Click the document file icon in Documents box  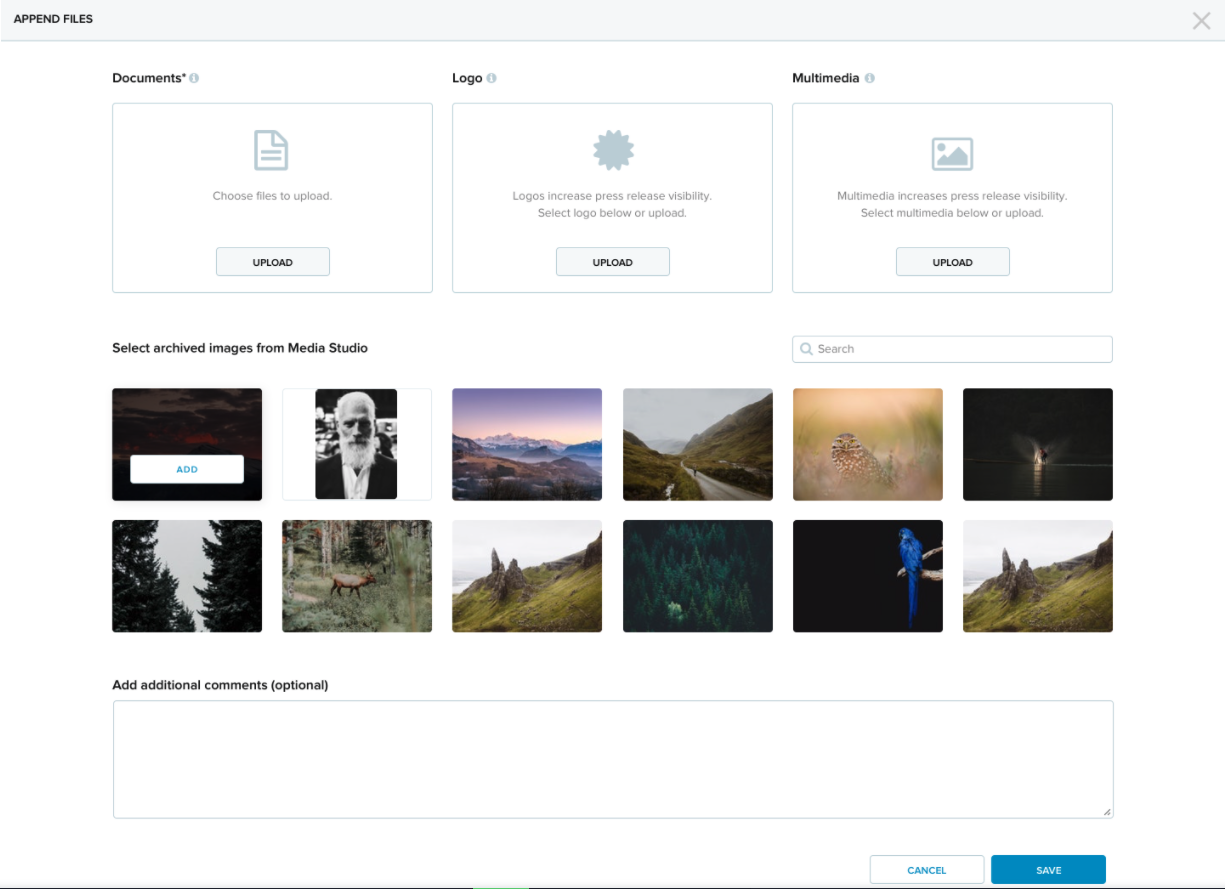271,151
